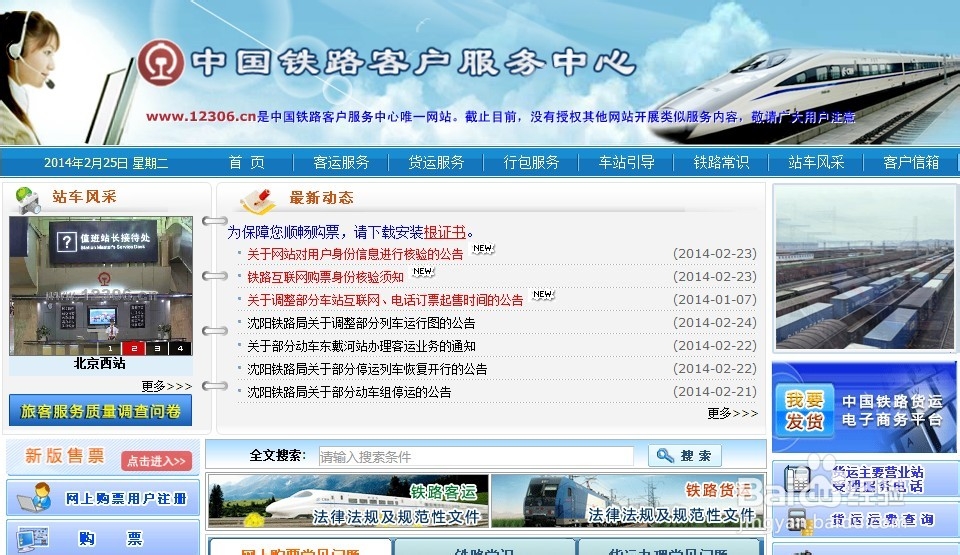Click the 购票 ticket purchase button

coord(103,538)
